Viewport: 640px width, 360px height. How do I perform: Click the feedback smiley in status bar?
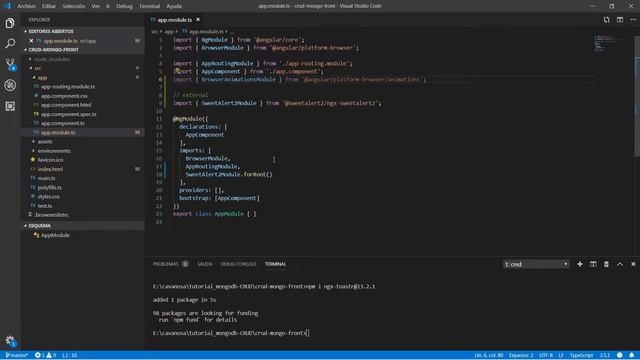click(620, 355)
